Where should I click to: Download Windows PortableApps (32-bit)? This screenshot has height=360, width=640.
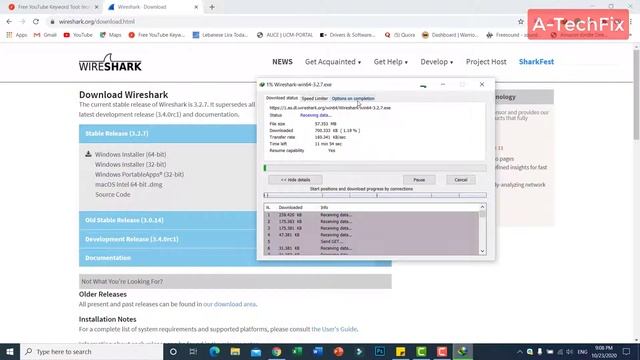point(139,174)
